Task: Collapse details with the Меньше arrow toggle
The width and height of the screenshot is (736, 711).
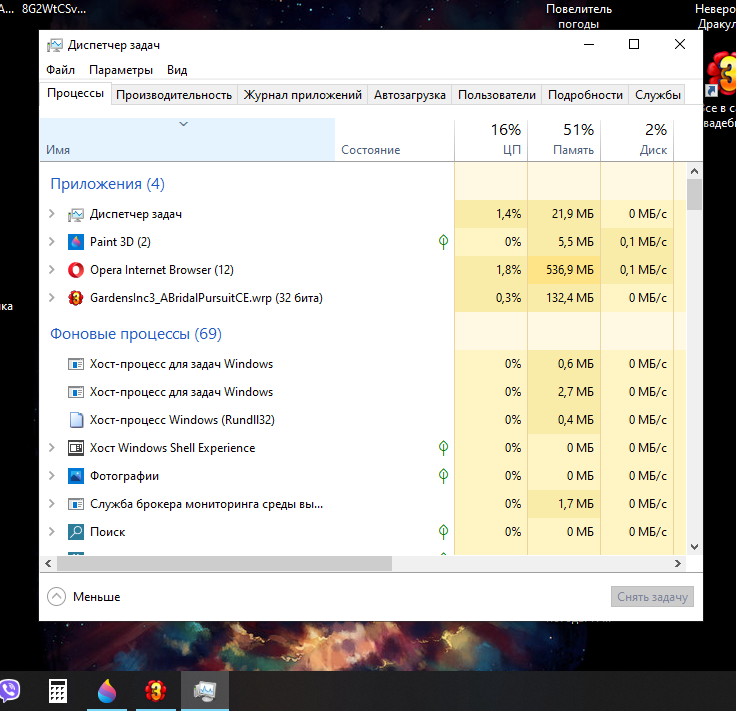Action: [x=57, y=596]
